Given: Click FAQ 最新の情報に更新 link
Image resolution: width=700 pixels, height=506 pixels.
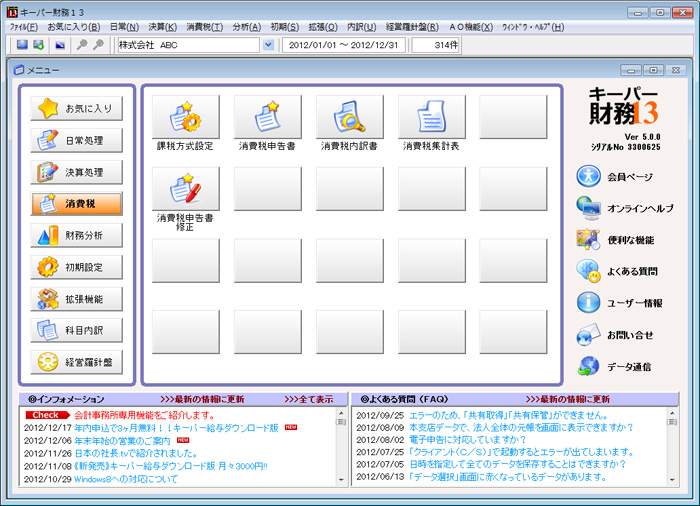Looking at the screenshot, I should tap(568, 399).
